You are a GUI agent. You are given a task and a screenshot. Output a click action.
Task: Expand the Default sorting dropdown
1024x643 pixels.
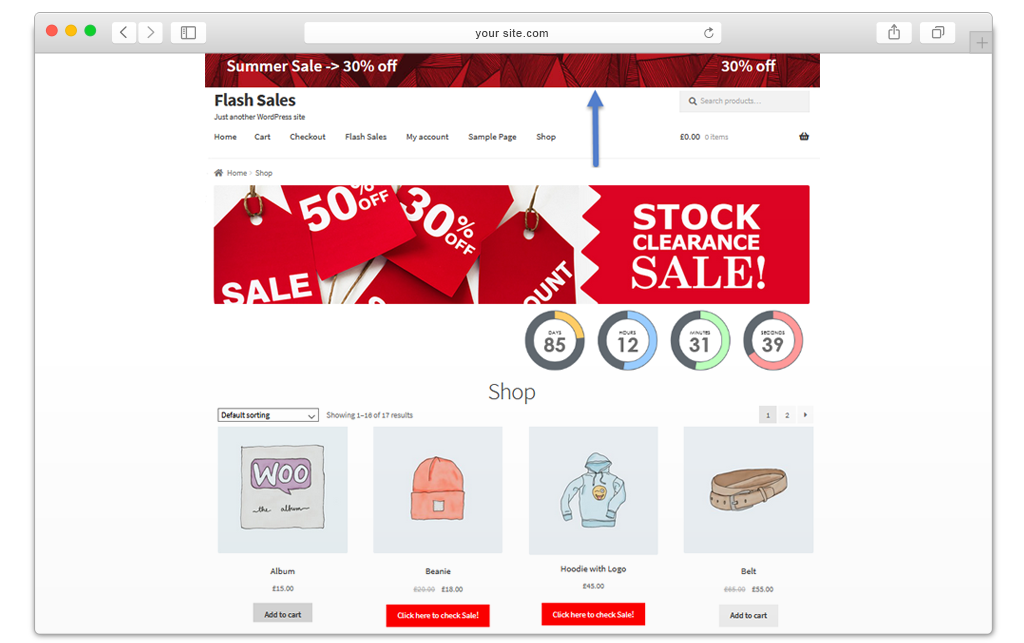pyautogui.click(x=268, y=415)
